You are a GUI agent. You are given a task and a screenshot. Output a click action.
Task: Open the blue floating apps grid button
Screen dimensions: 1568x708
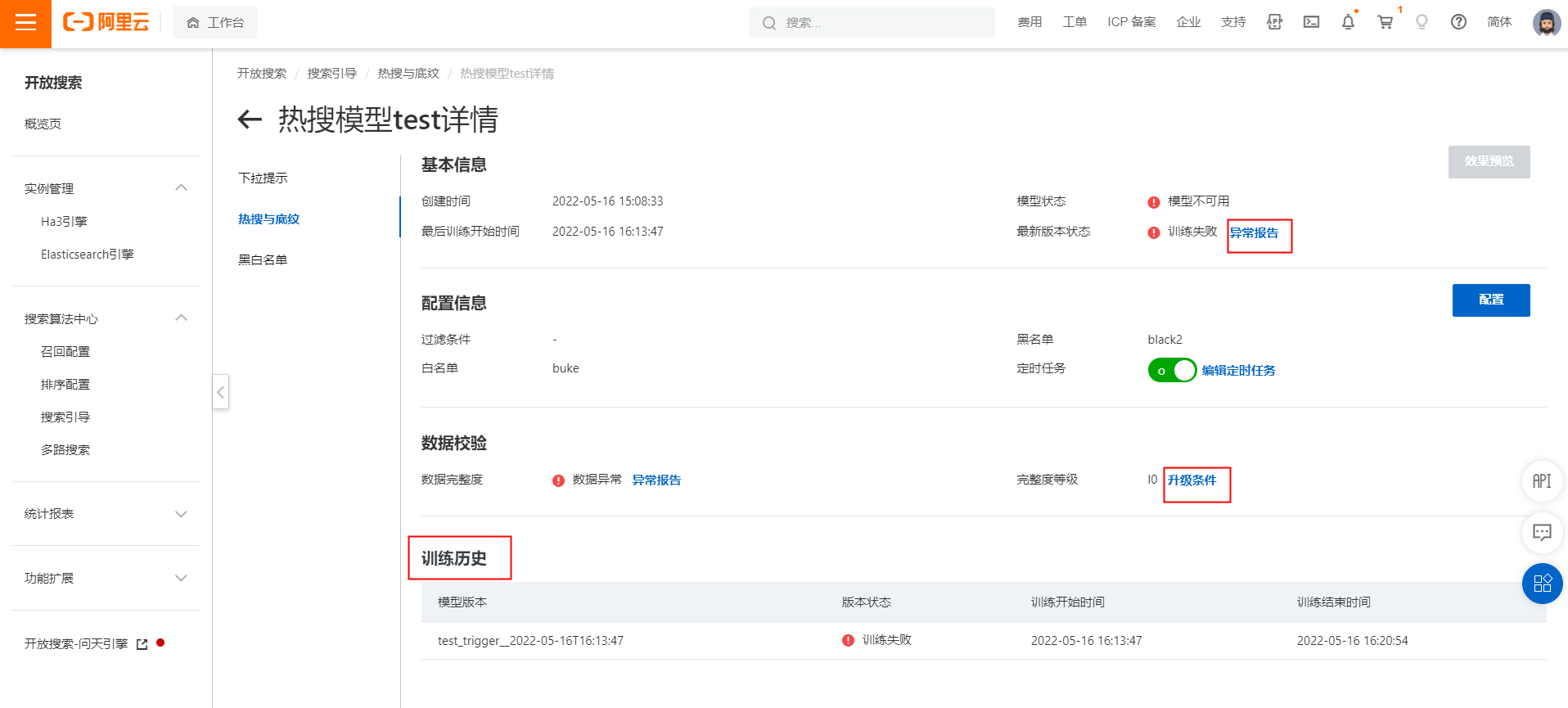coord(1542,584)
